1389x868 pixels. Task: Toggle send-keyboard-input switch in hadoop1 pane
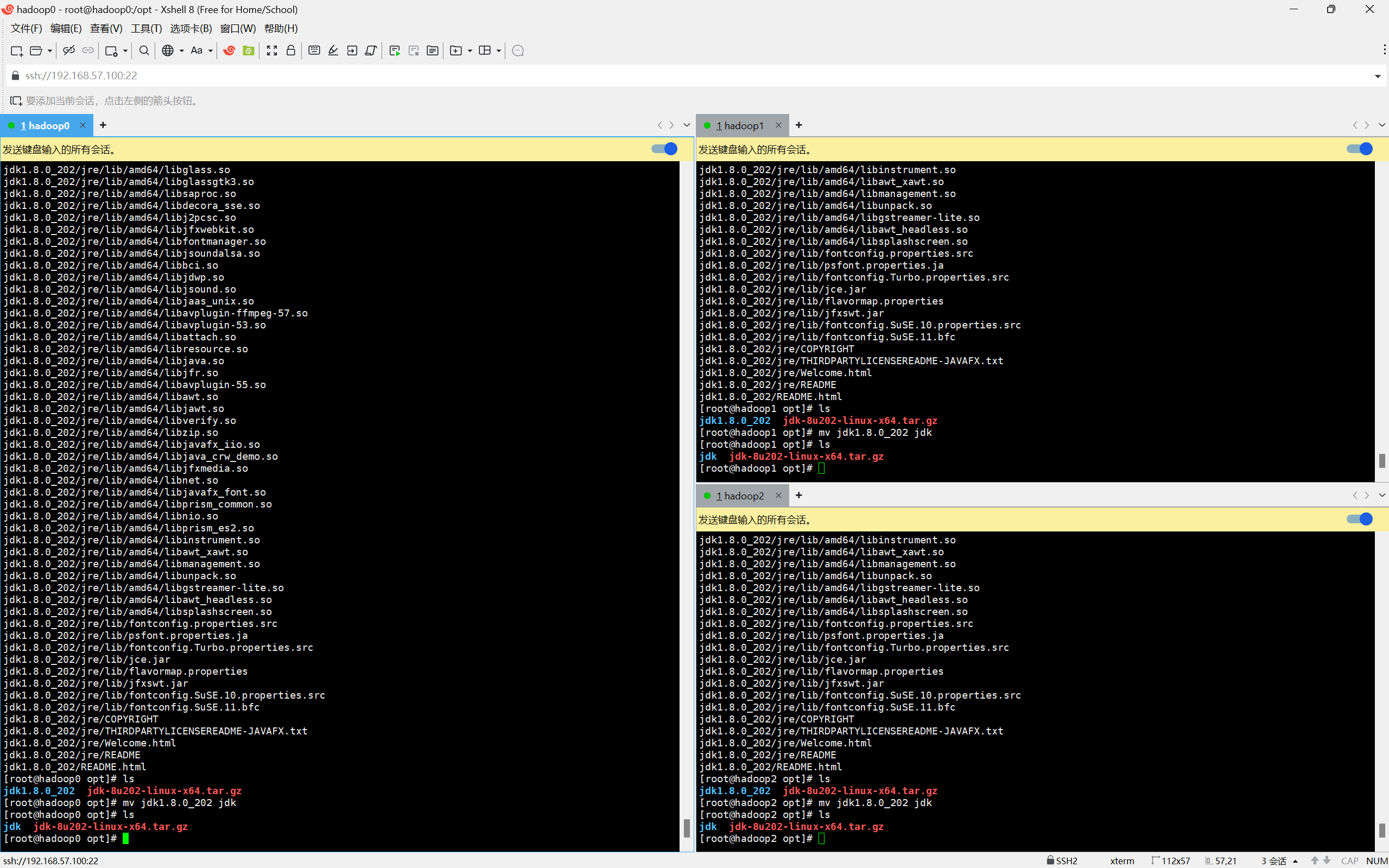coord(1359,149)
